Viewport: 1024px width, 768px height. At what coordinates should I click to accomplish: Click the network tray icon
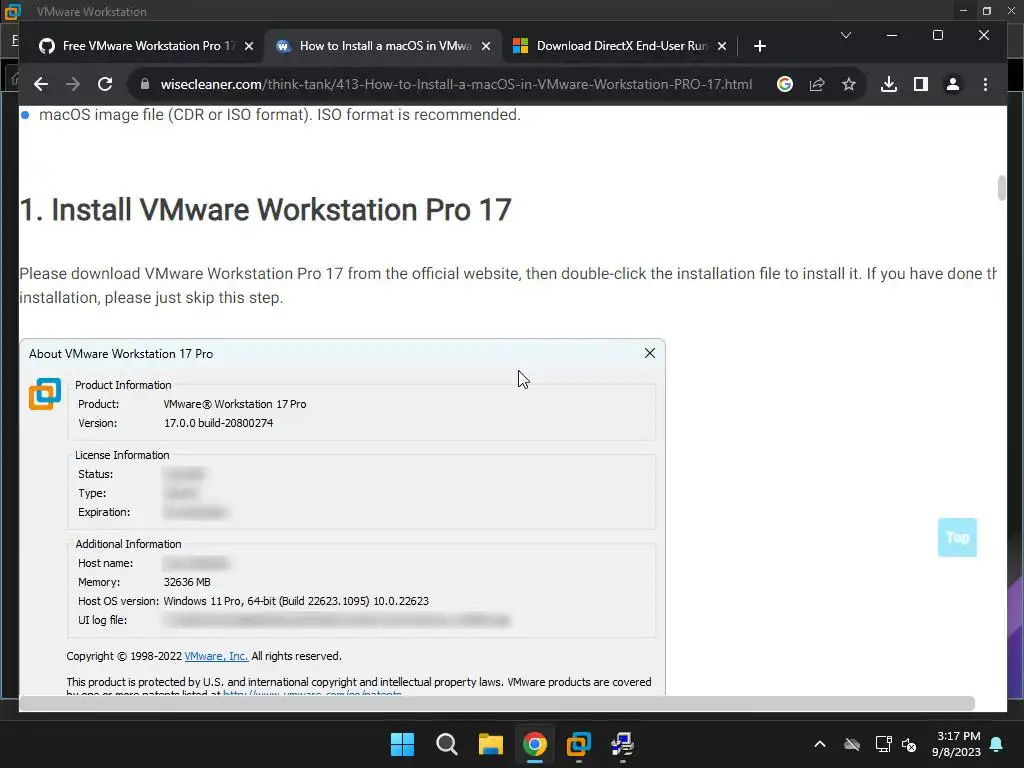point(883,744)
